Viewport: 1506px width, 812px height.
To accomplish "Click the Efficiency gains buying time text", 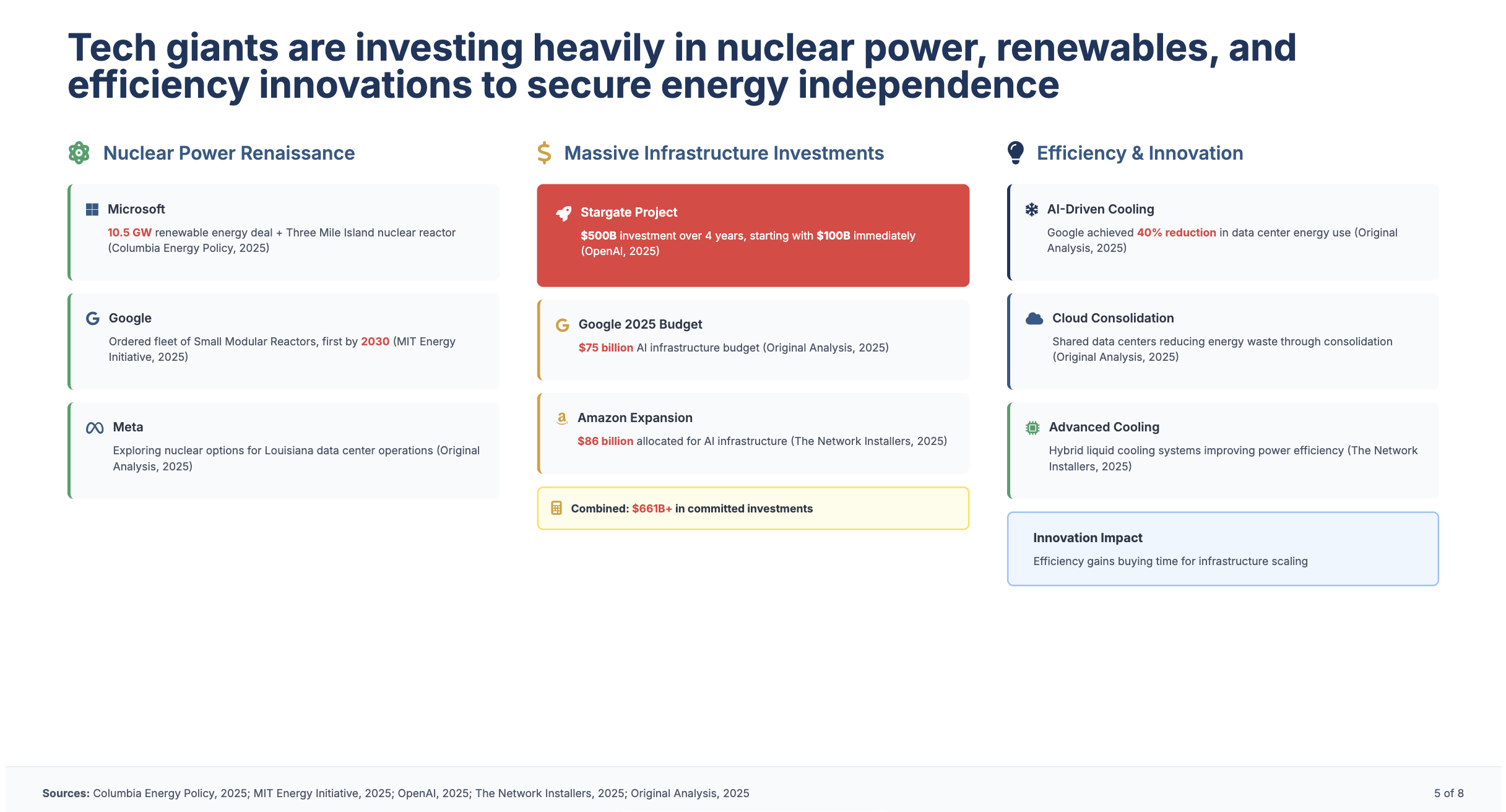I will coord(1170,561).
